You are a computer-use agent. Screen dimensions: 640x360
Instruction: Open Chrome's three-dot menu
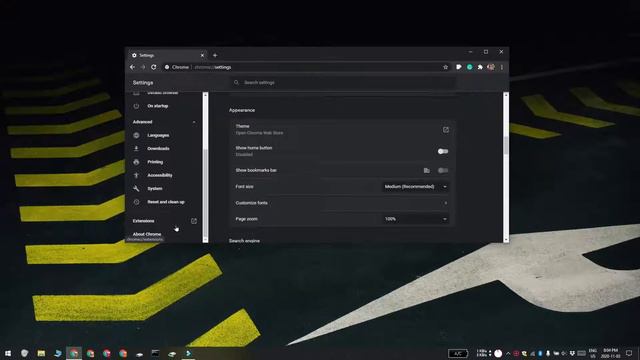pyautogui.click(x=502, y=67)
